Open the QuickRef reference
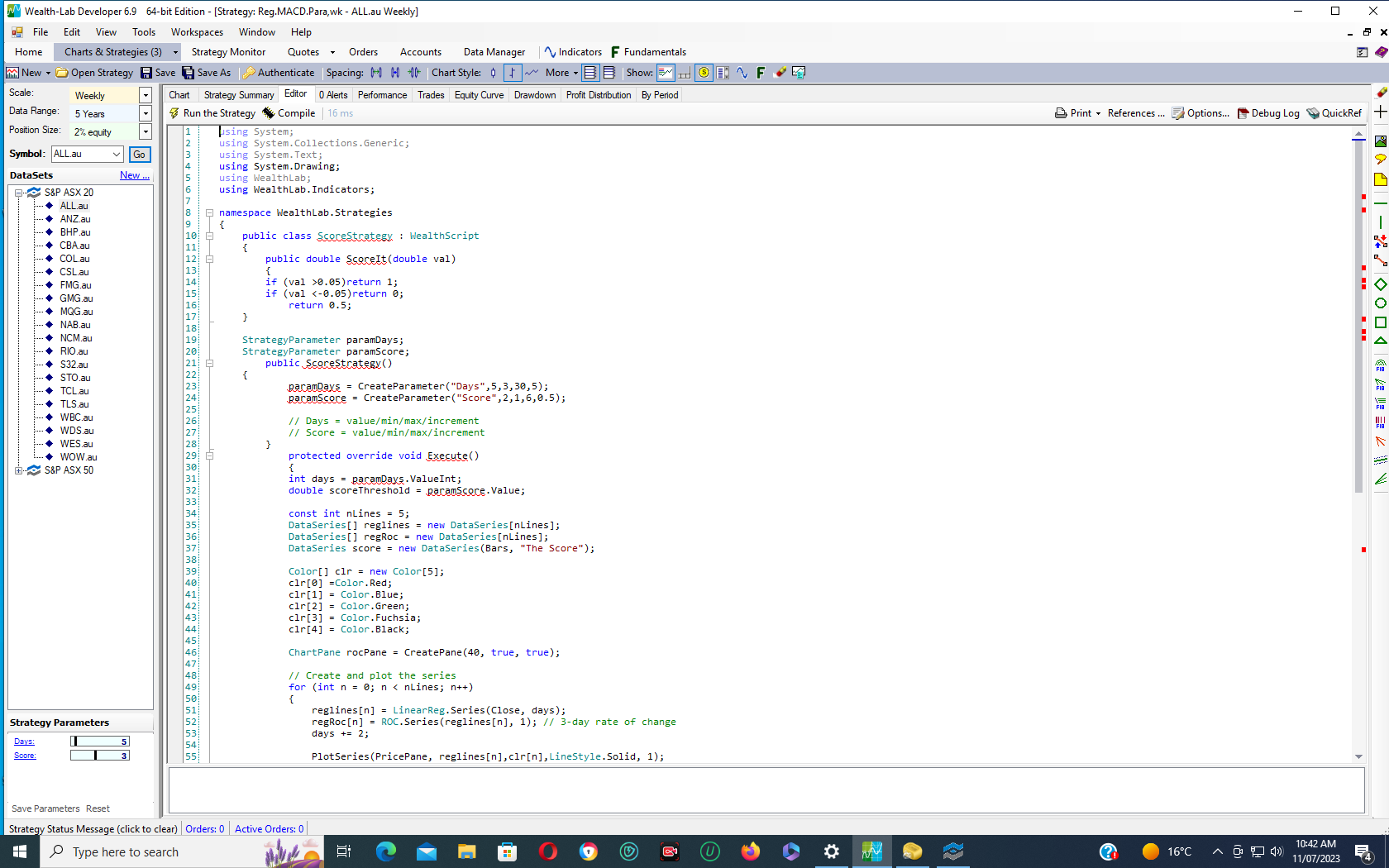Screen dimensions: 1389x868 (1334, 113)
